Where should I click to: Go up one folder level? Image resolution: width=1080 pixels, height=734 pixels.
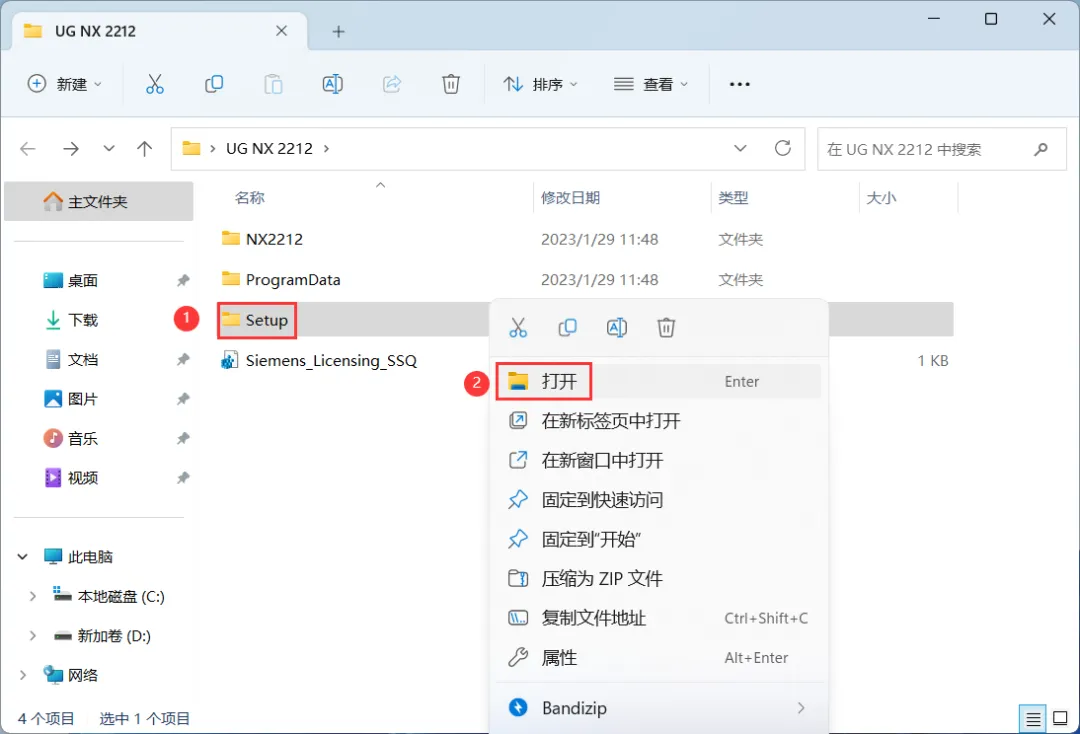(x=145, y=149)
